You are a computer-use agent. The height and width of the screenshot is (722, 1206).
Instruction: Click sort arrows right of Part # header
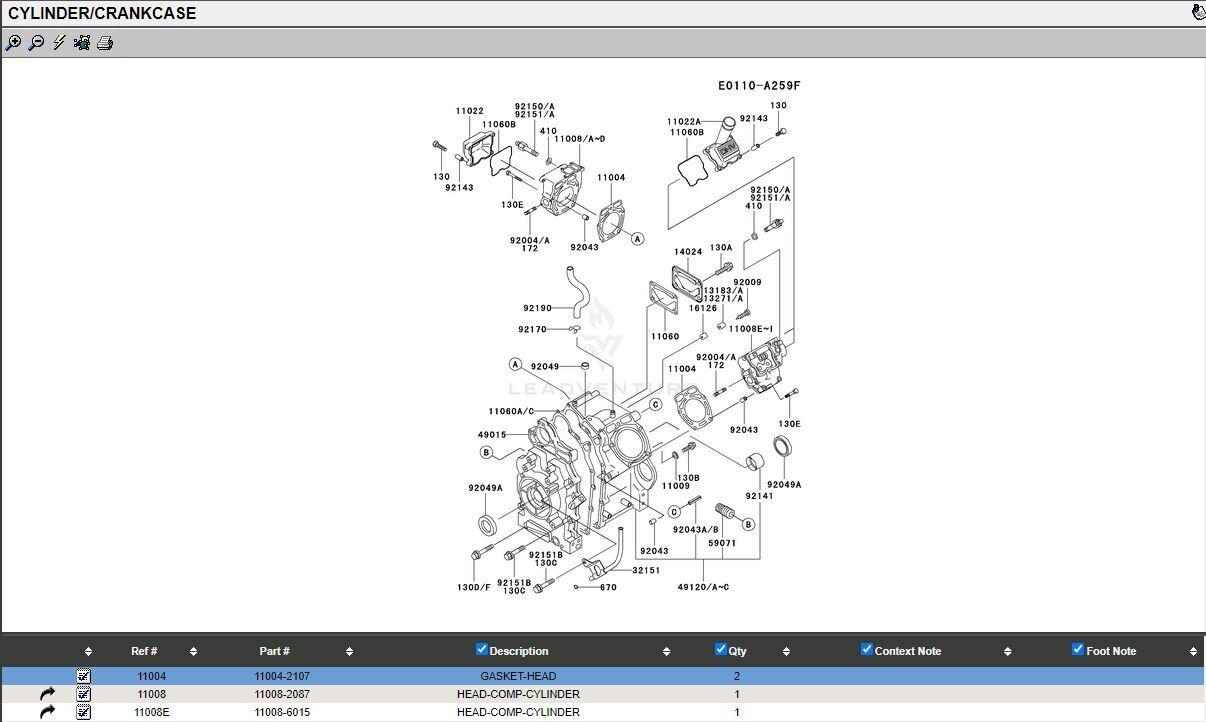(349, 652)
